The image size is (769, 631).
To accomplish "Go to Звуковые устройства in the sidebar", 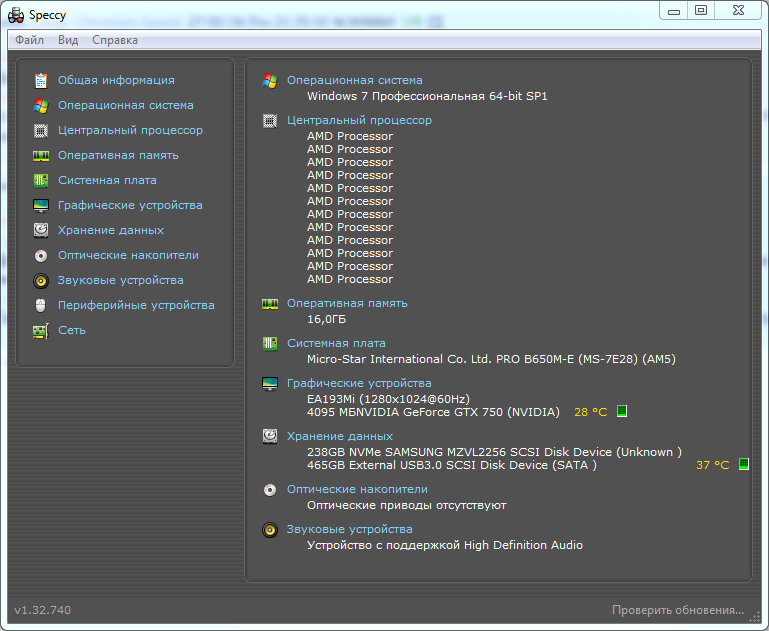I will [121, 280].
